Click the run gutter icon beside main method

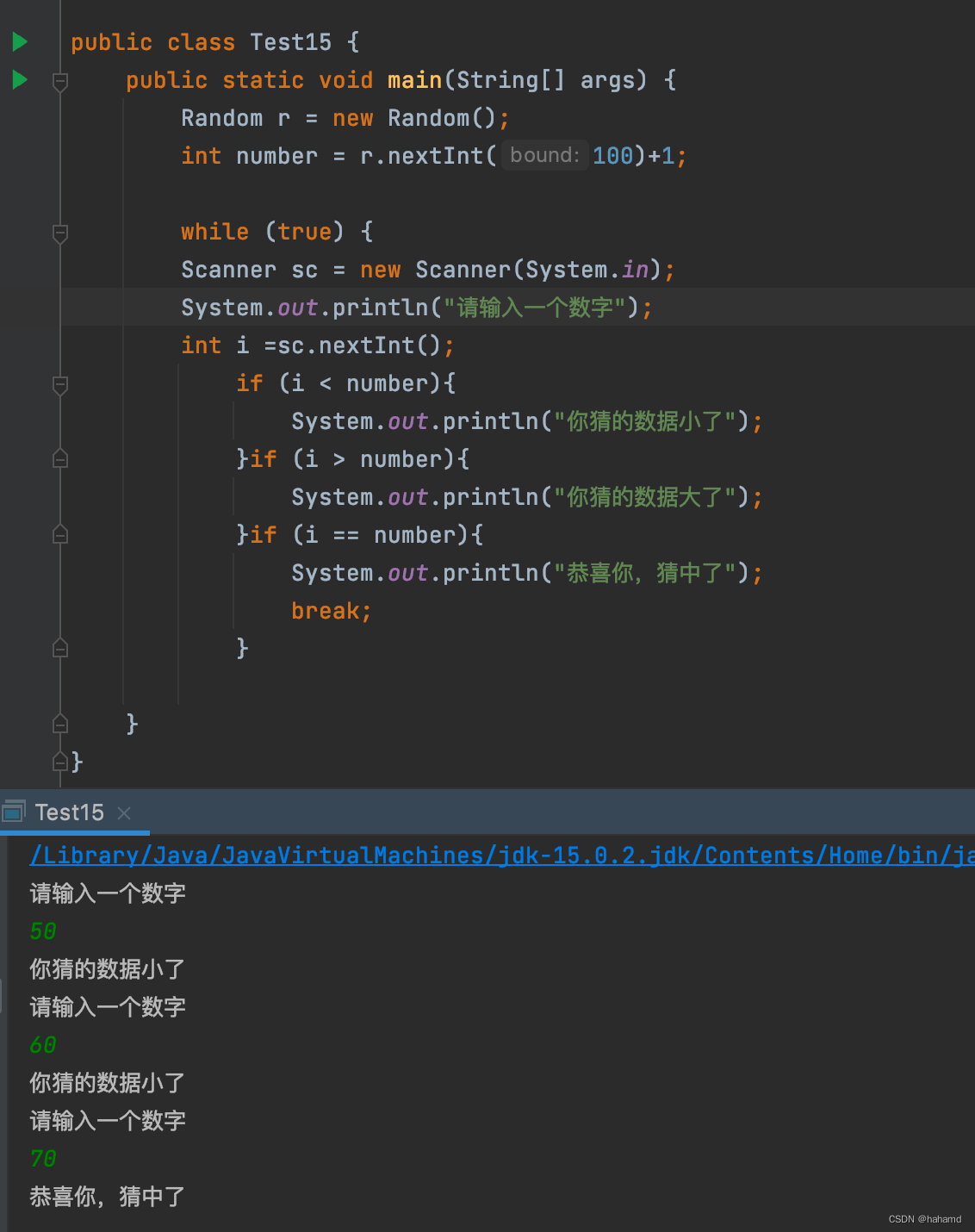click(x=20, y=80)
